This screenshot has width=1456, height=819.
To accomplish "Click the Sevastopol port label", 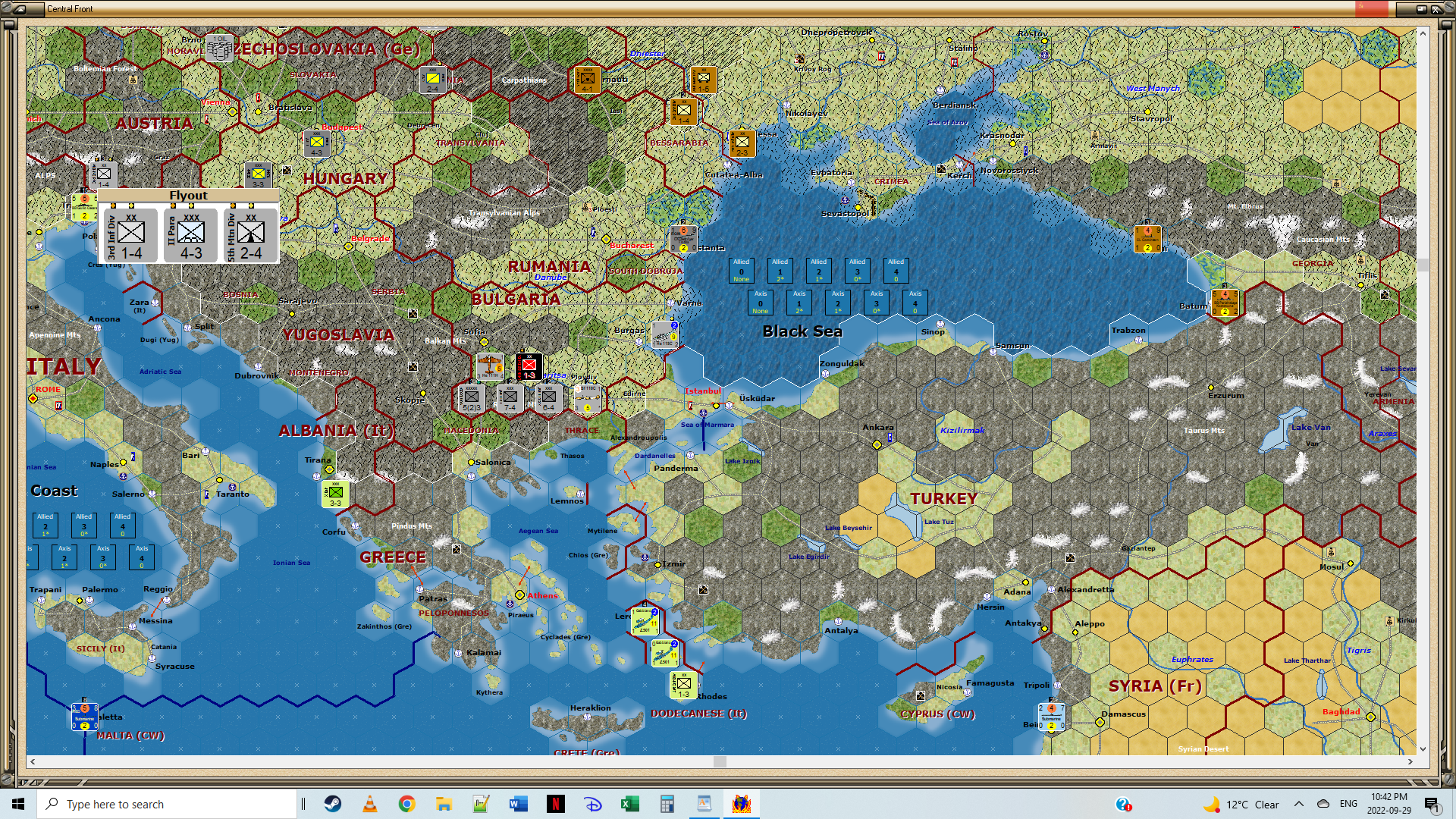I will point(845,213).
